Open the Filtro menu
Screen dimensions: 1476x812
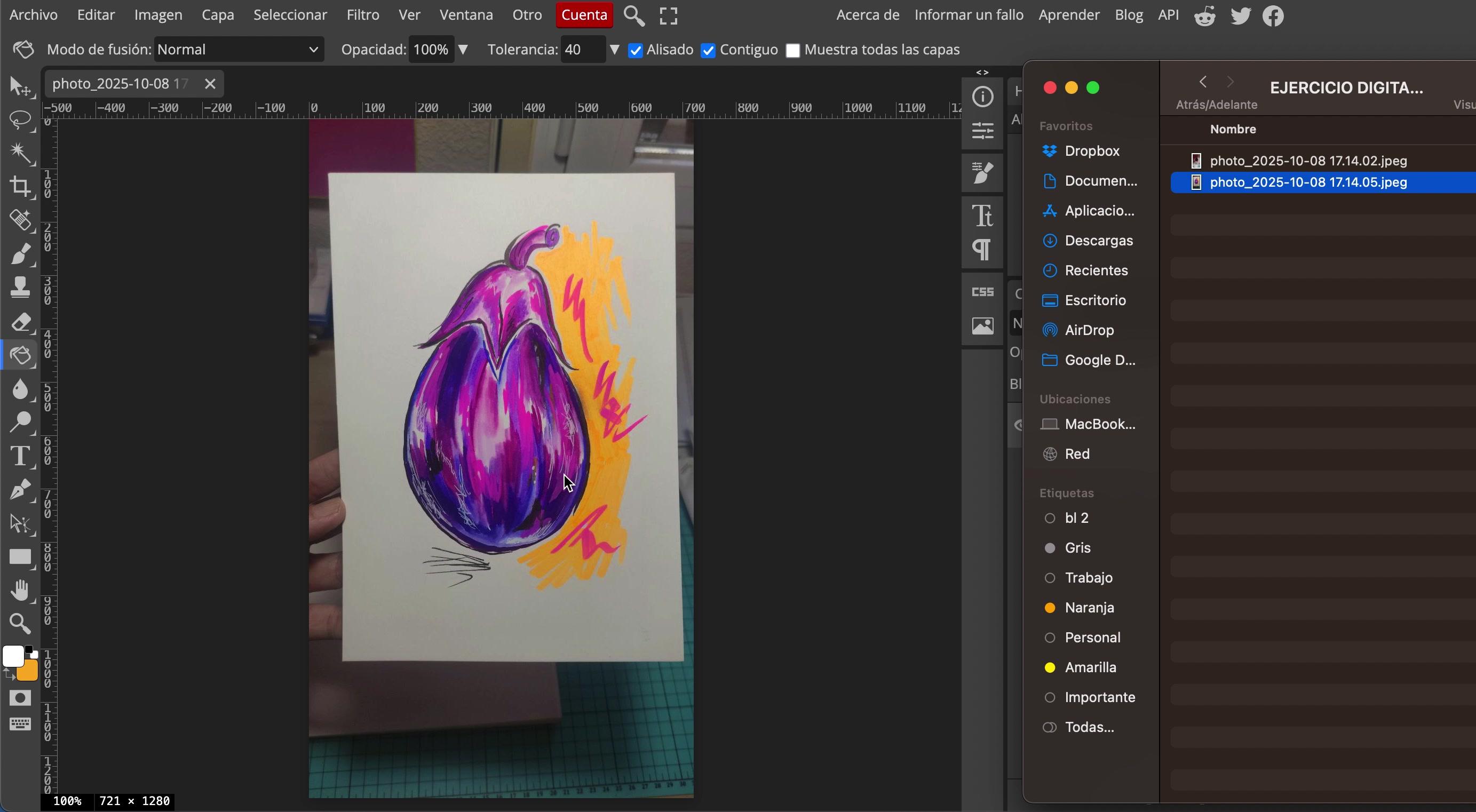[363, 15]
